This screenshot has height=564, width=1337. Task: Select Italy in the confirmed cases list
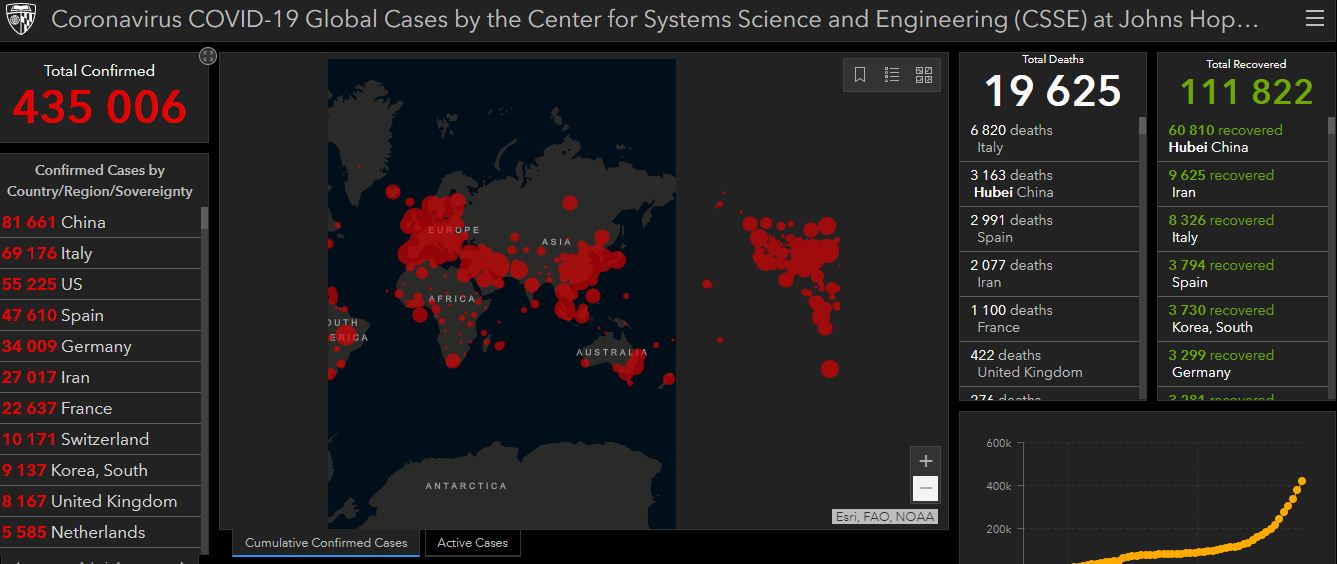[x=100, y=253]
